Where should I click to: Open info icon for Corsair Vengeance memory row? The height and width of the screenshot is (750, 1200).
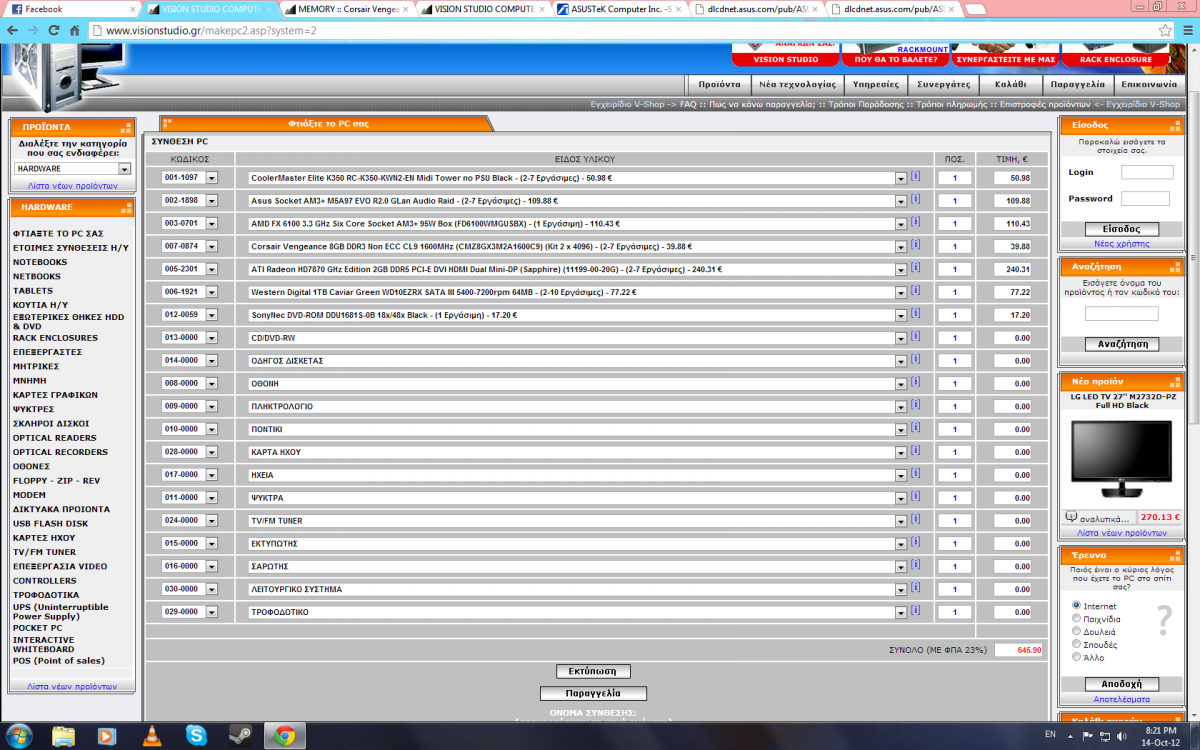coord(915,246)
